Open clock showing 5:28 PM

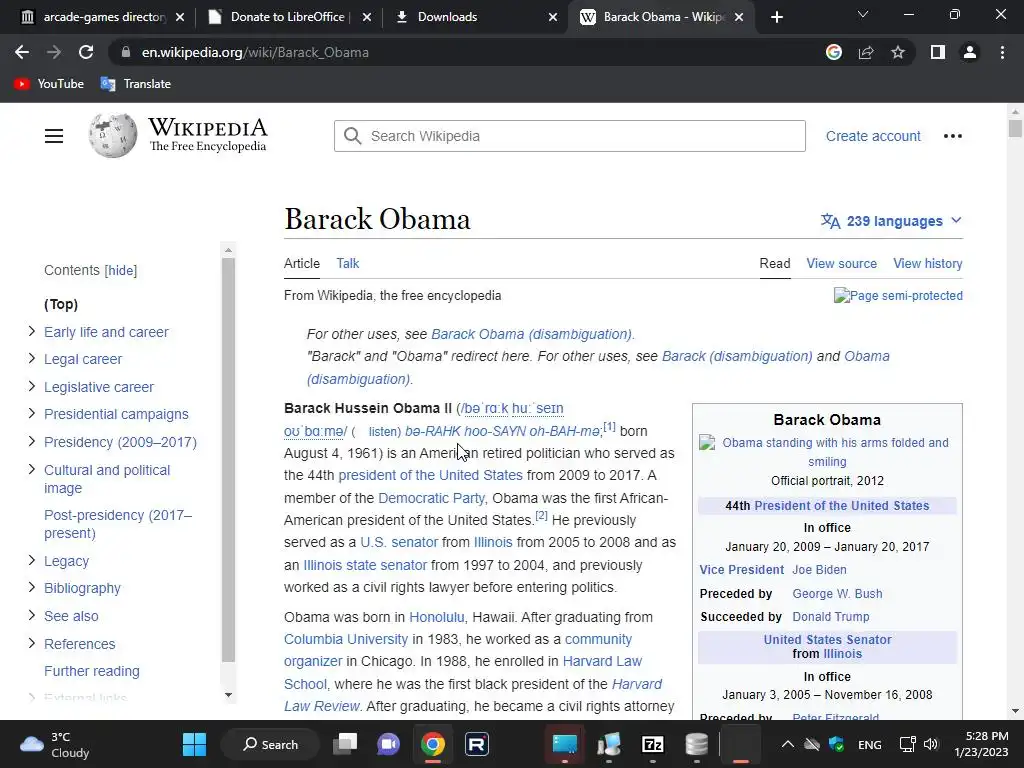pyautogui.click(x=981, y=744)
